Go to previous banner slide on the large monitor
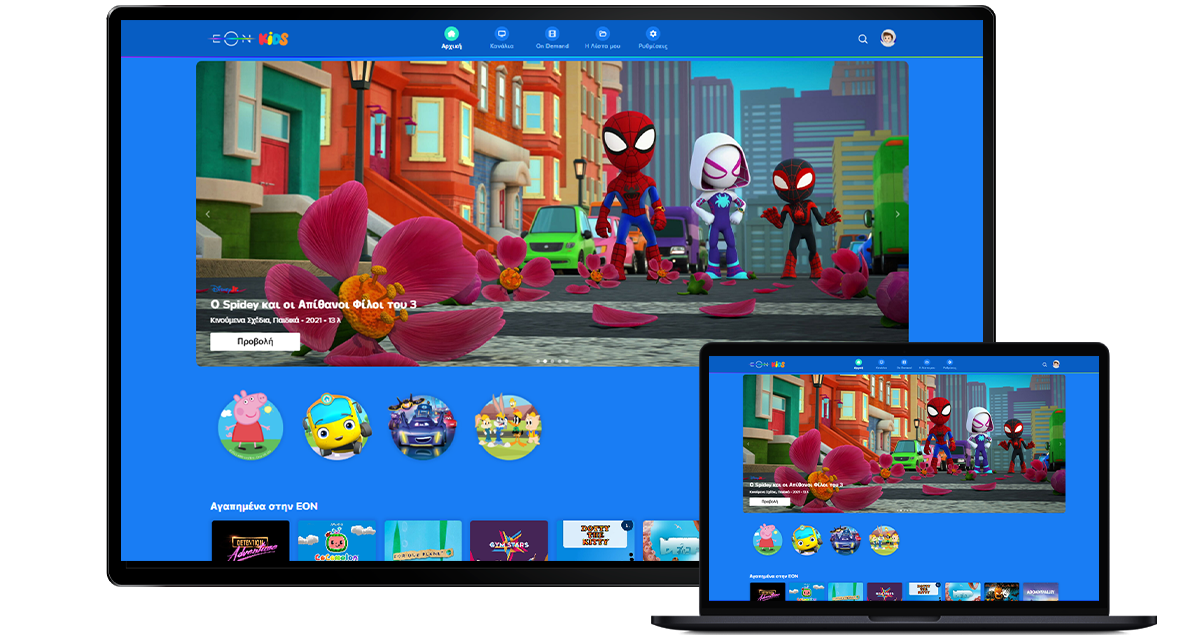Screen dimensions: 1200x635 tap(208, 214)
